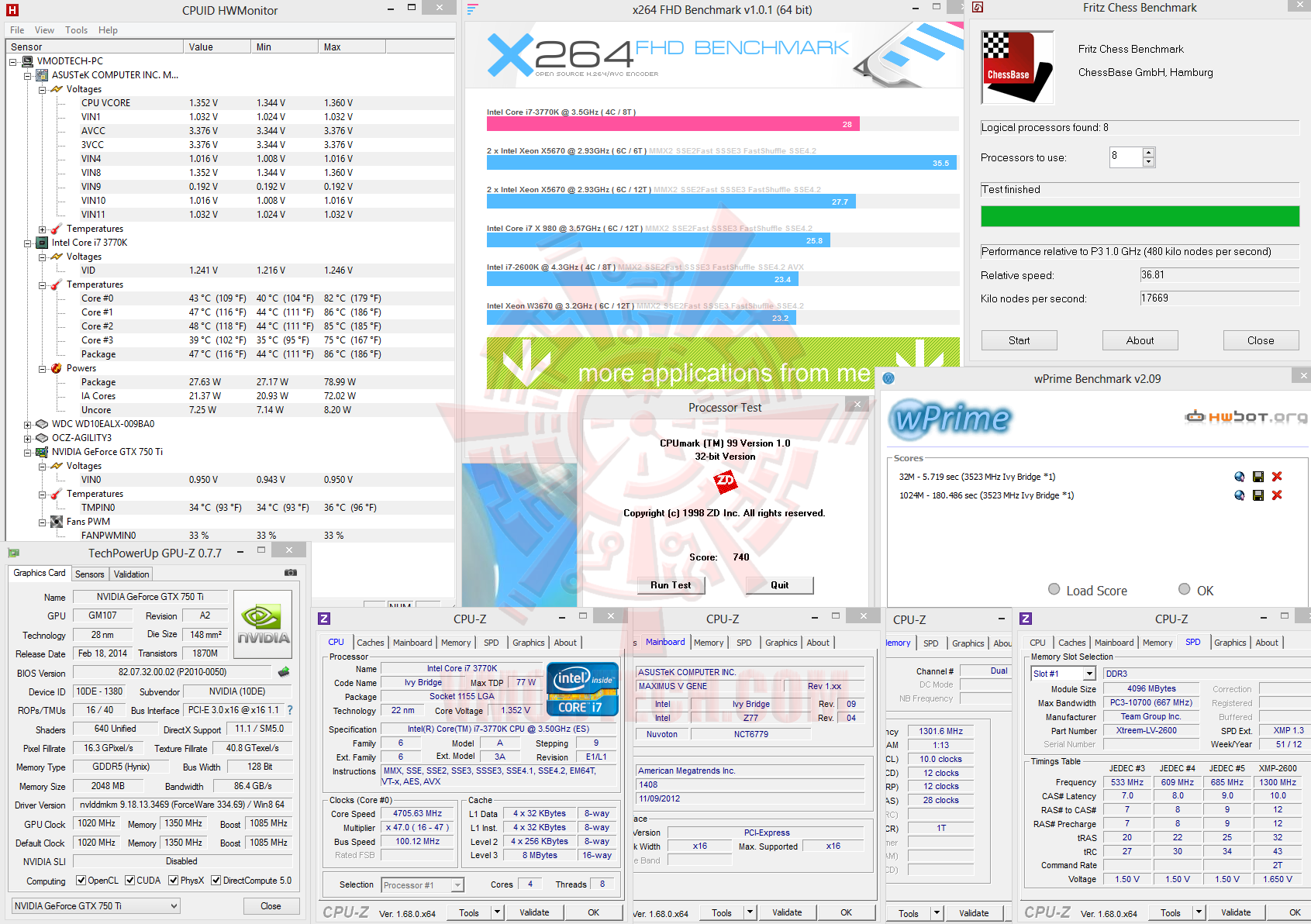Save the wPrime 32M score with floppy icon
The height and width of the screenshot is (924, 1311).
[x=1258, y=477]
